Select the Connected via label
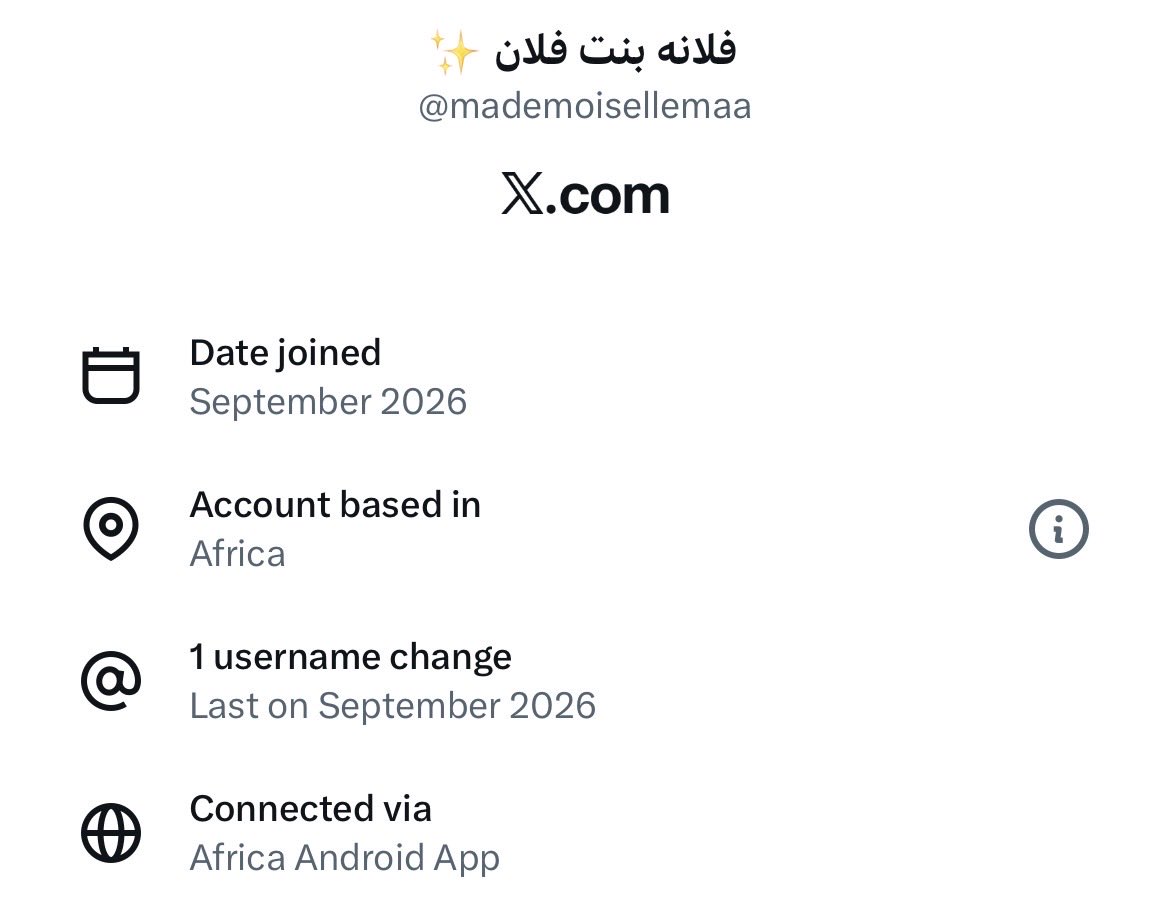This screenshot has width=1170, height=914. click(x=310, y=809)
